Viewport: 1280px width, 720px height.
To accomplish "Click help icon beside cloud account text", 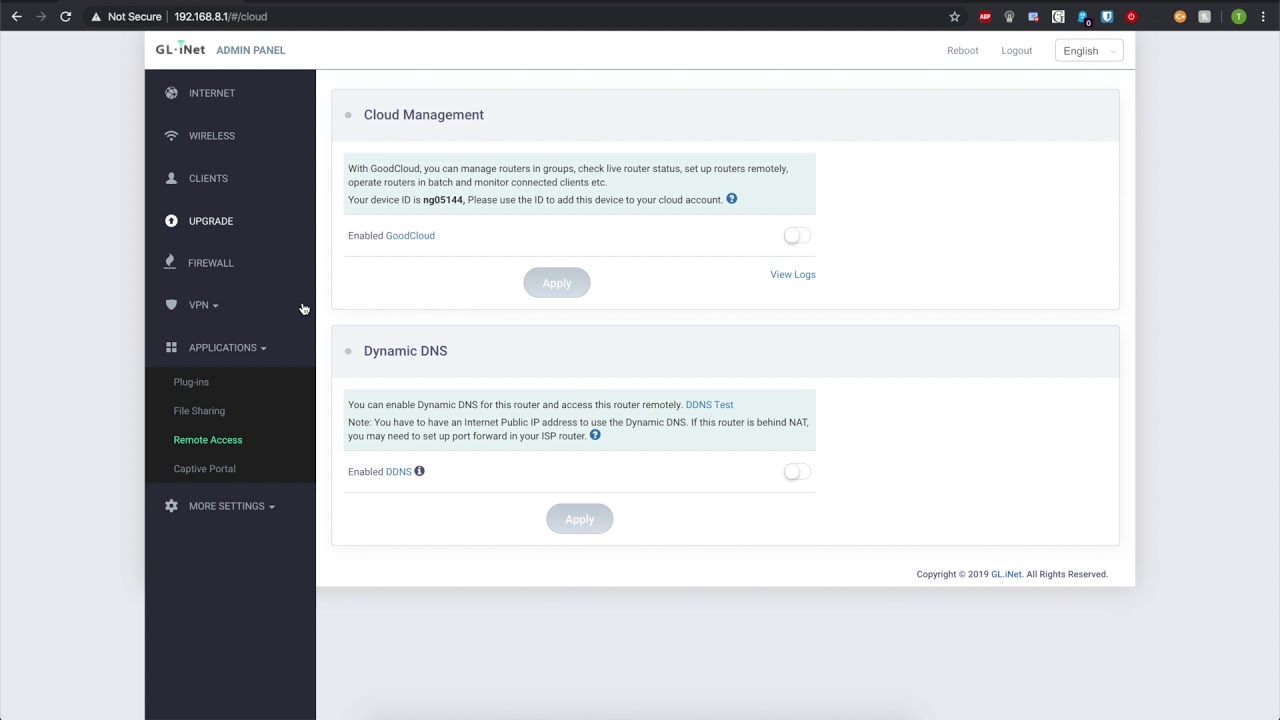I will coord(732,199).
